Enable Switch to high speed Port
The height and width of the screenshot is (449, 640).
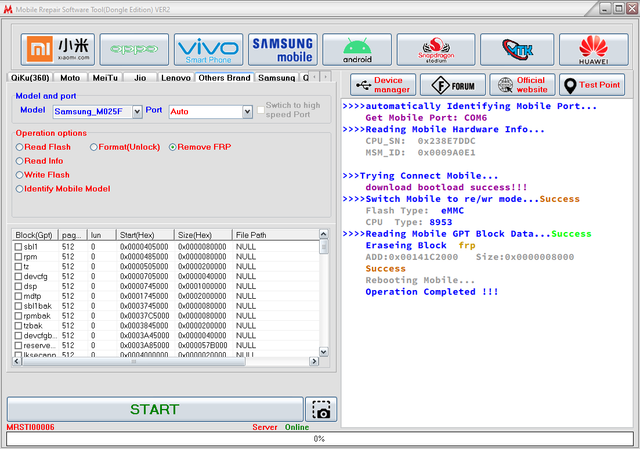tap(261, 110)
